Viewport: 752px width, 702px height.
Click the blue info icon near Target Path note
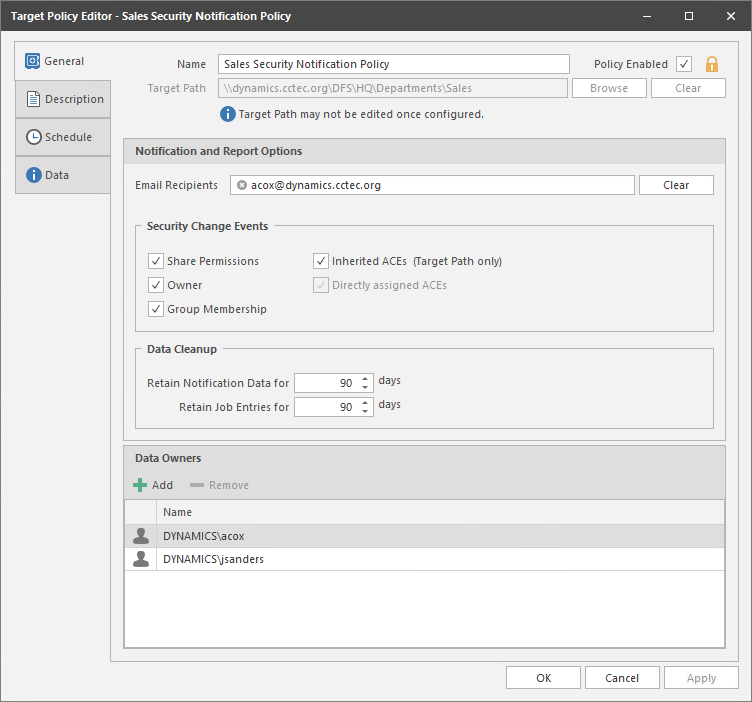tap(228, 114)
